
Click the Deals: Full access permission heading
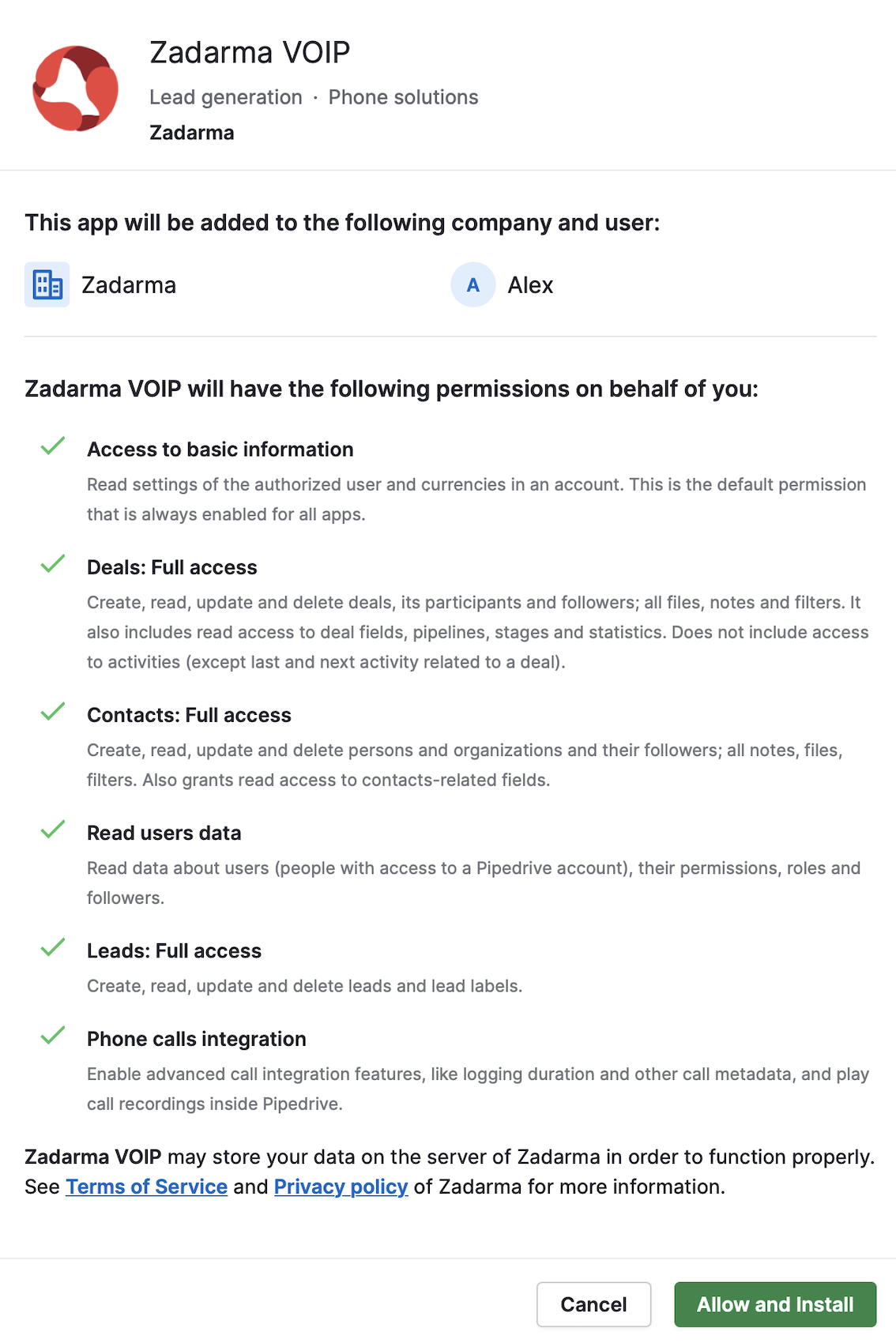[x=172, y=567]
